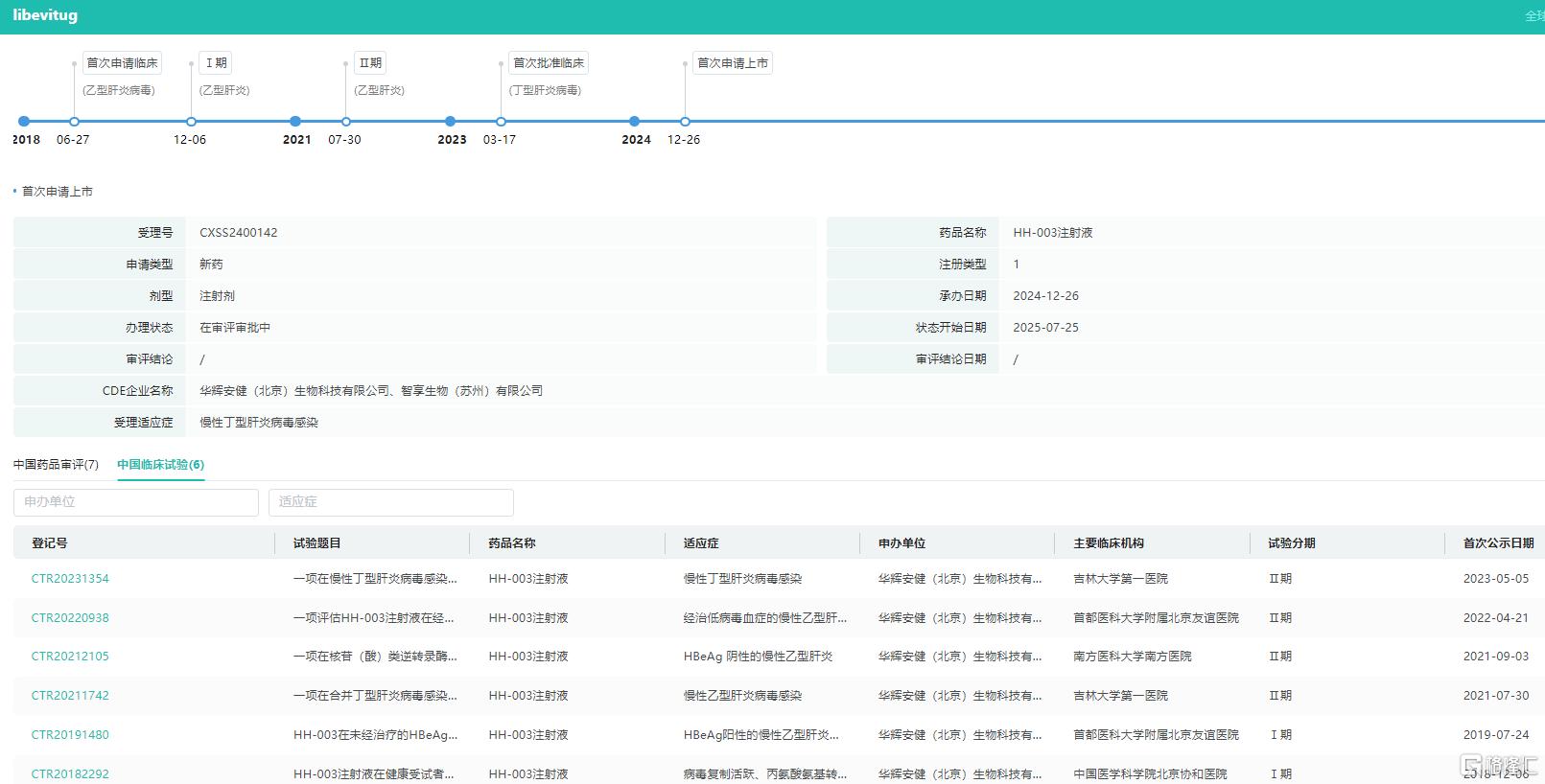The width and height of the screenshot is (1545, 784).
Task: Select the 06-27 timeline marker
Action: click(74, 122)
